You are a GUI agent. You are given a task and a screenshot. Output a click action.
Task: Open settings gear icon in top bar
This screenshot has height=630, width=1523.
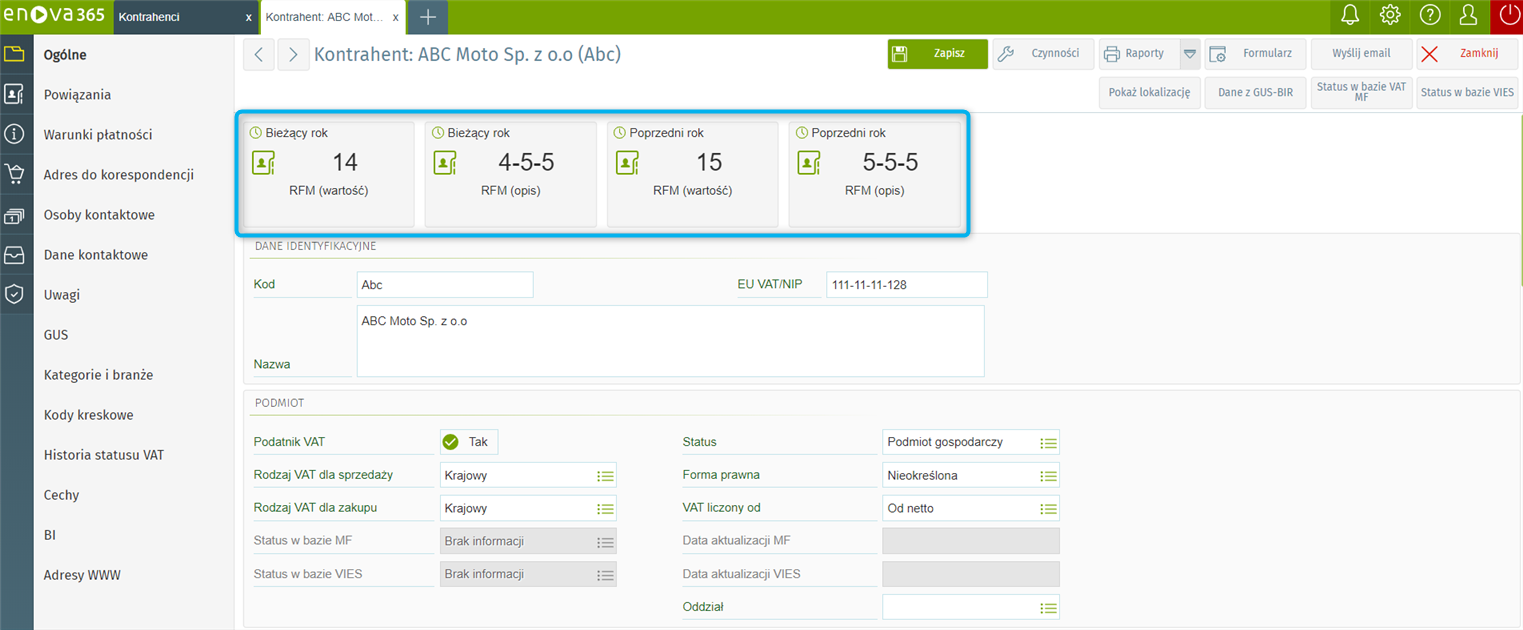tap(1389, 16)
